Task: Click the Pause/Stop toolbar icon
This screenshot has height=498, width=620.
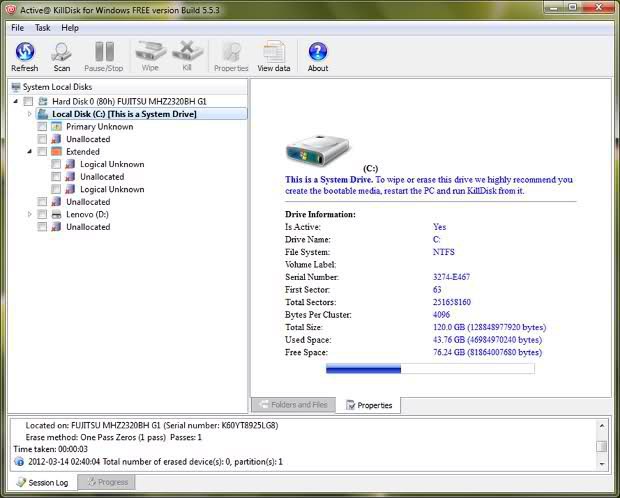Action: [x=104, y=54]
